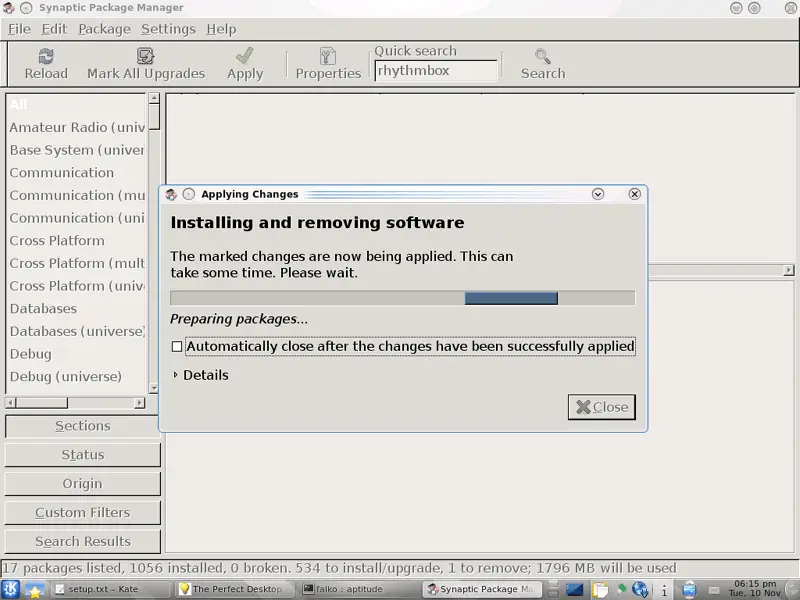Click the Mark All Upgrades icon
The width and height of the screenshot is (800, 600).
pyautogui.click(x=145, y=56)
